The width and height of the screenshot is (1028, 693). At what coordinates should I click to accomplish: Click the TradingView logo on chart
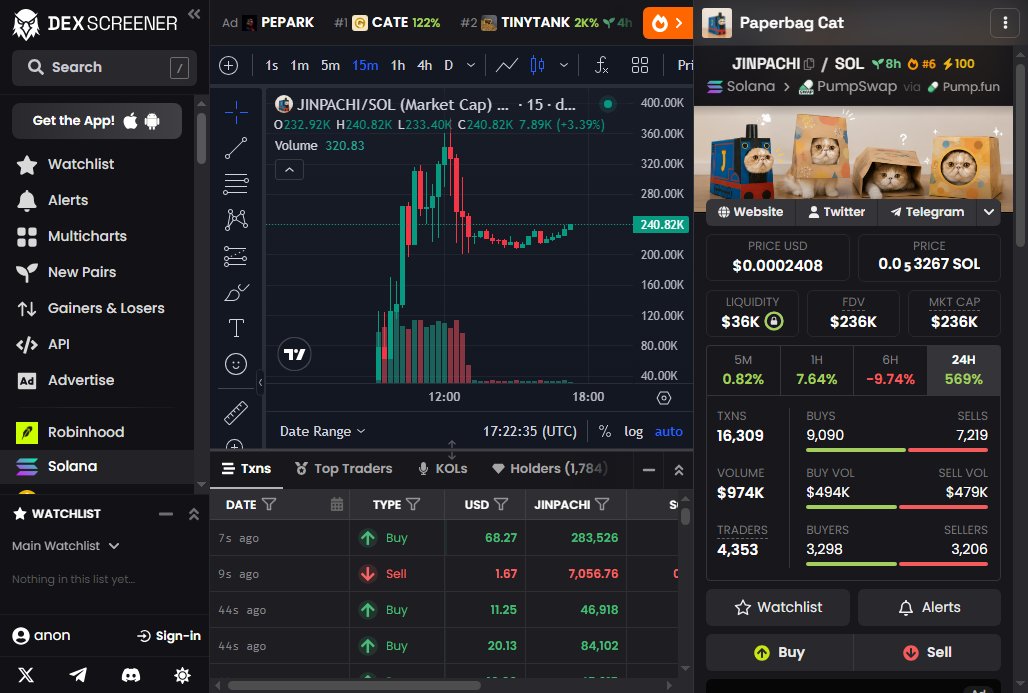pos(294,354)
